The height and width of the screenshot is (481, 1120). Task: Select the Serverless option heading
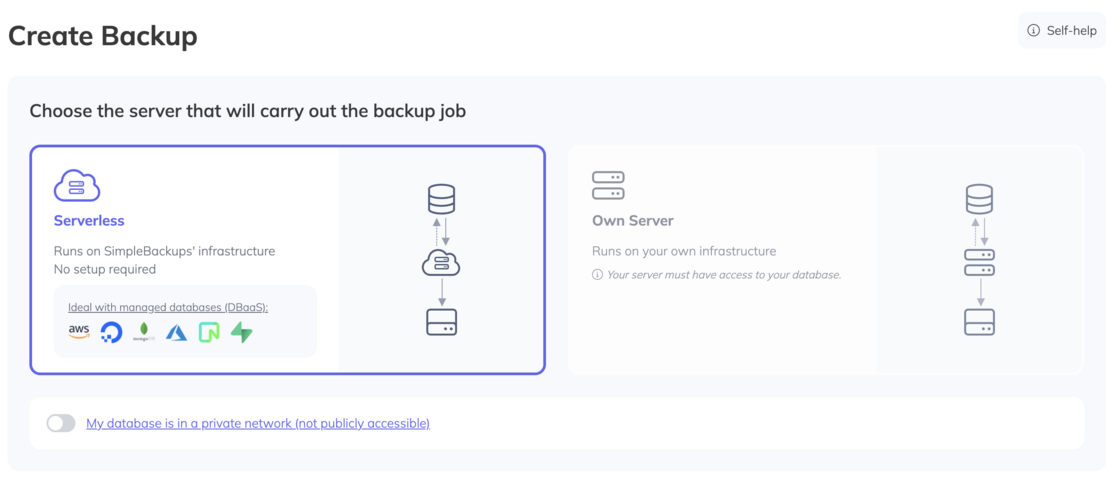pyautogui.click(x=89, y=221)
